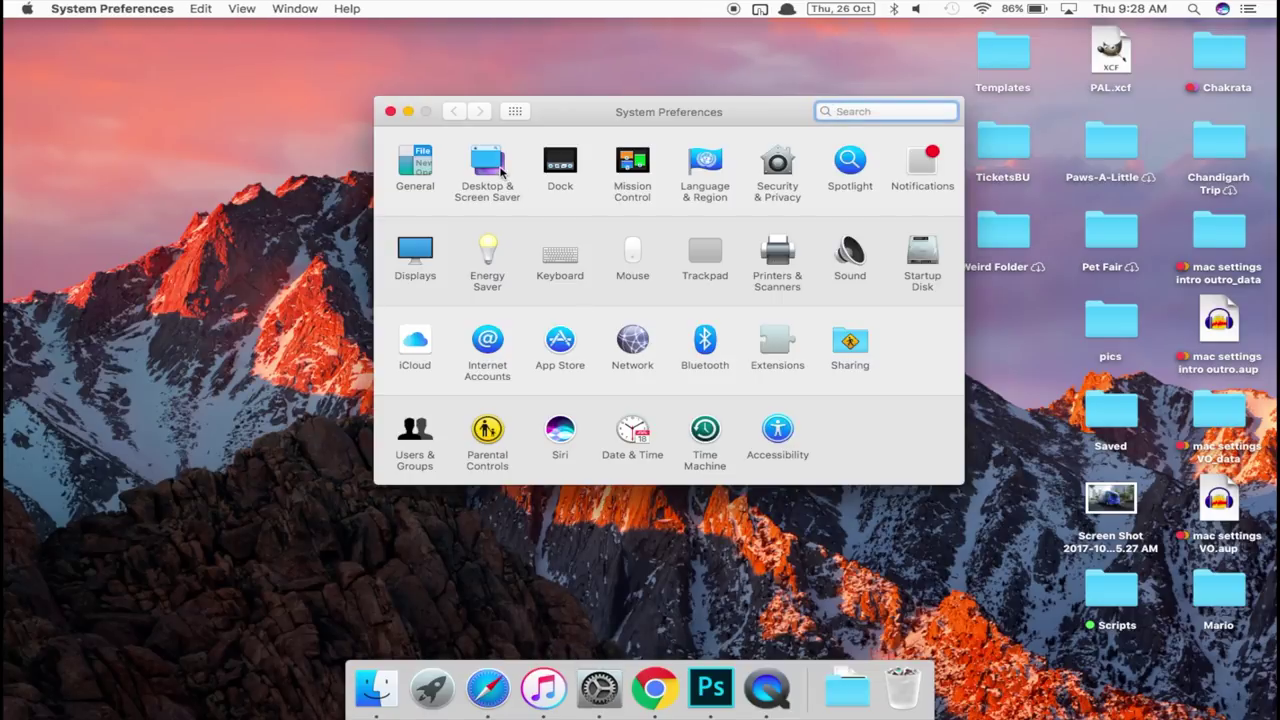This screenshot has height=720, width=1280.
Task: Open Trash in the Dock
Action: 902,688
